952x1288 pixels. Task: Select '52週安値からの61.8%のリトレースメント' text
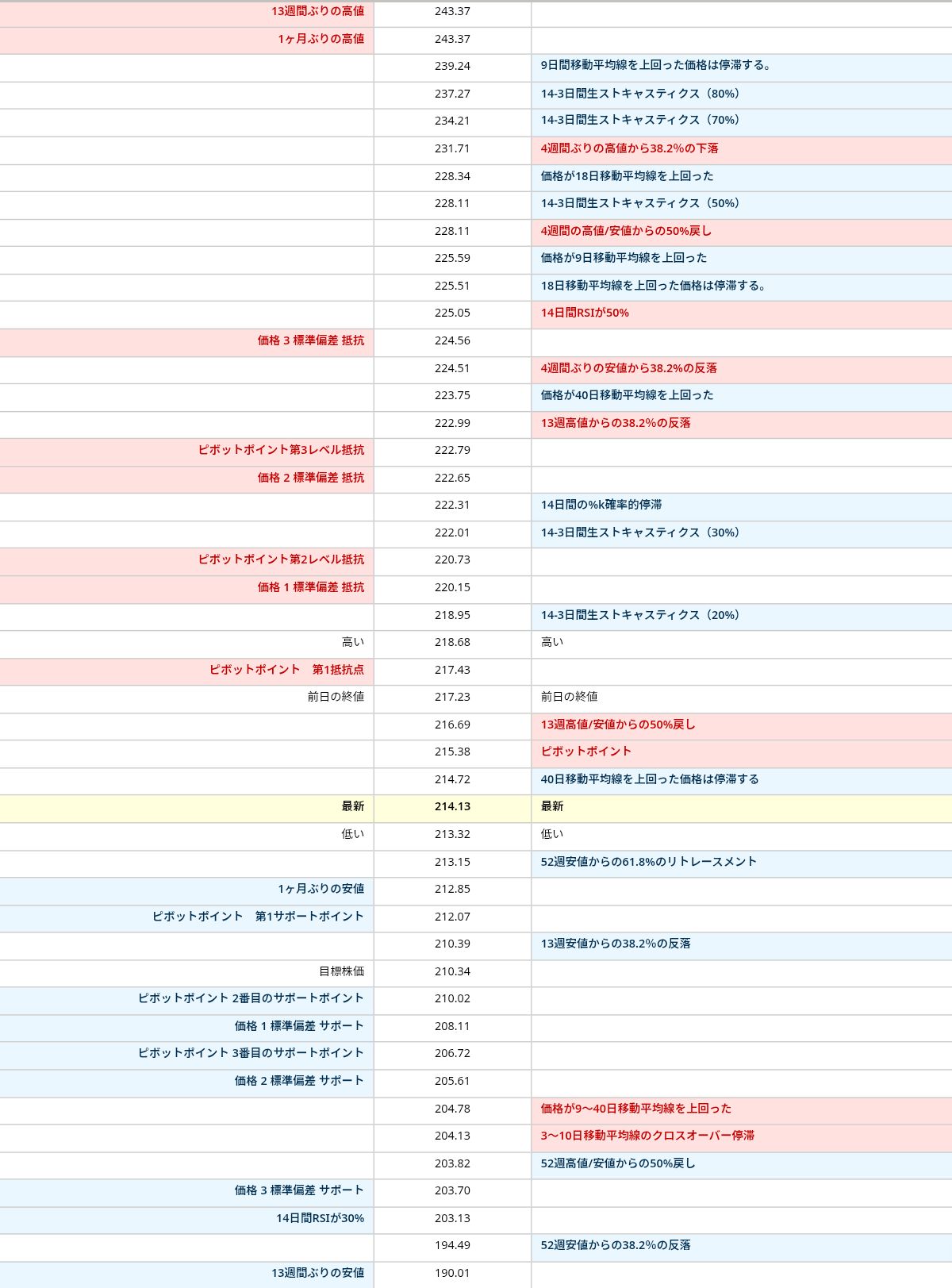649,862
